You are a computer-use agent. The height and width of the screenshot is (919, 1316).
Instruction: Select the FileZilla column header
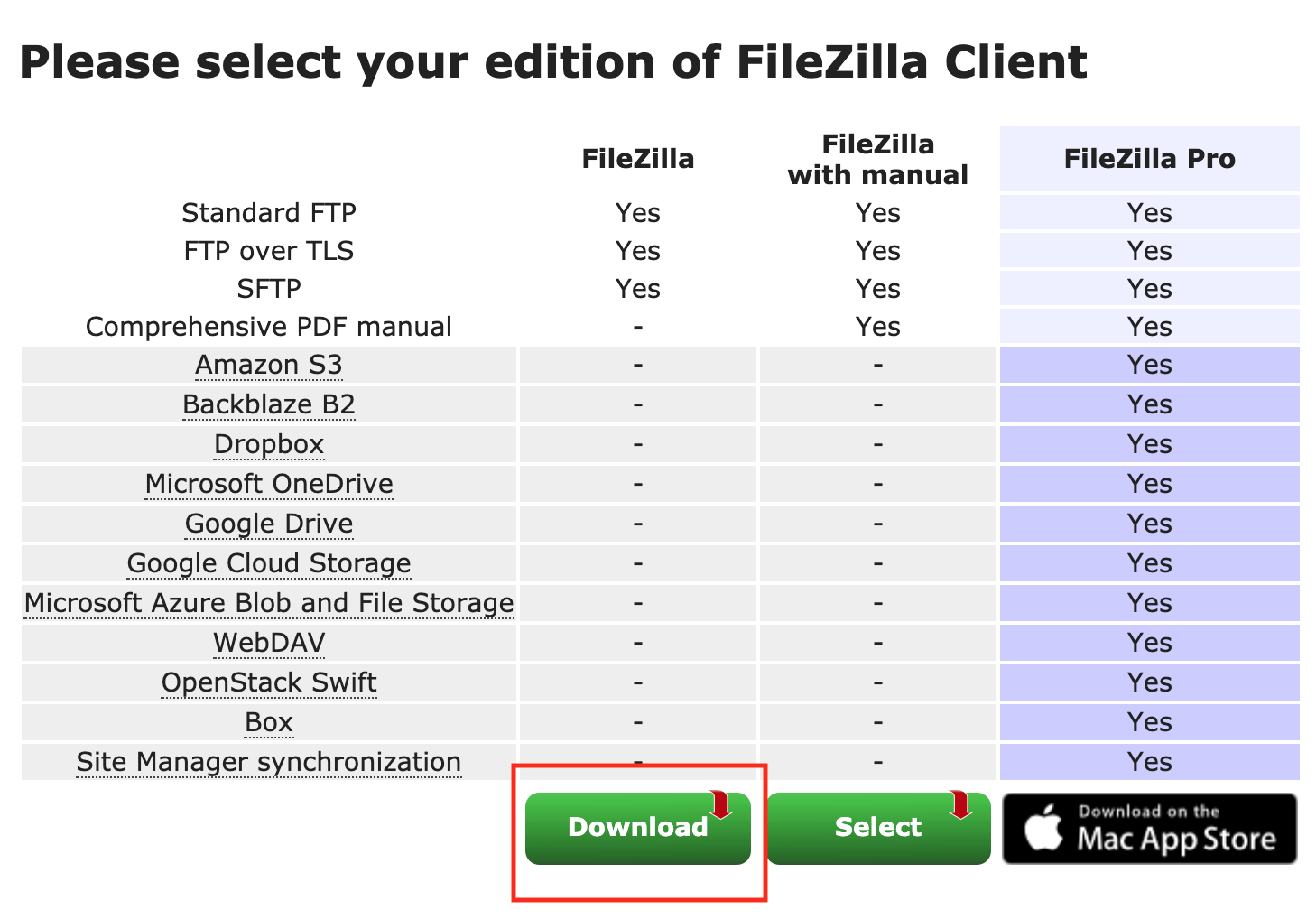(x=637, y=159)
